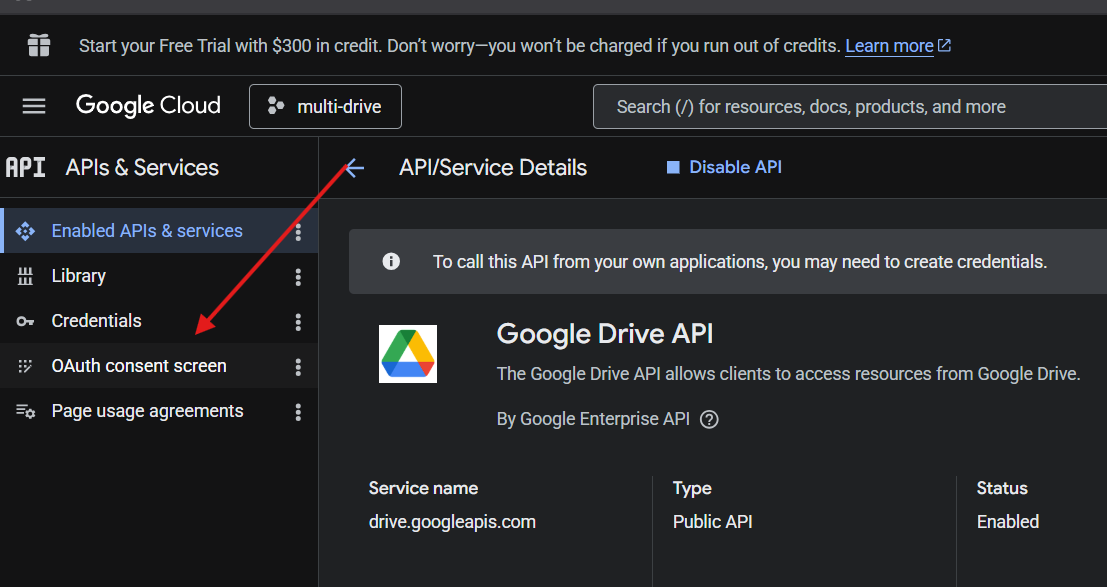Viewport: 1107px width, 587px height.
Task: Open more options for OAuth consent screen
Action: (298, 367)
